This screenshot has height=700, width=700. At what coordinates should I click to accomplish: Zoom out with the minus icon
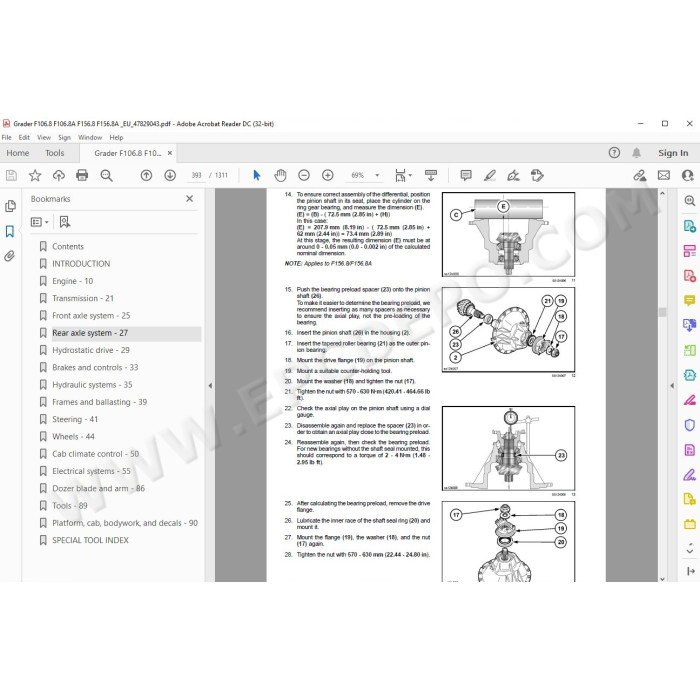304,175
